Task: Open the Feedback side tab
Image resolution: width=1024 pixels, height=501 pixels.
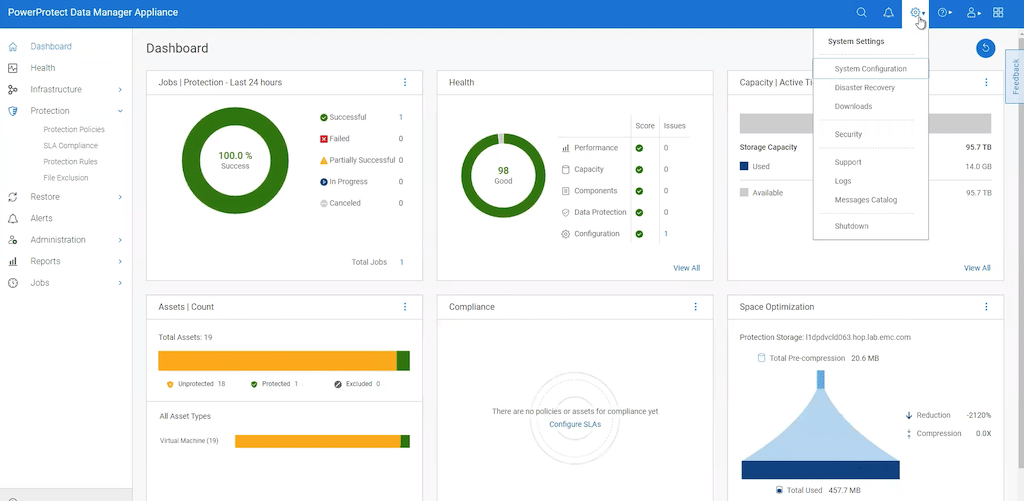Action: (x=1015, y=76)
